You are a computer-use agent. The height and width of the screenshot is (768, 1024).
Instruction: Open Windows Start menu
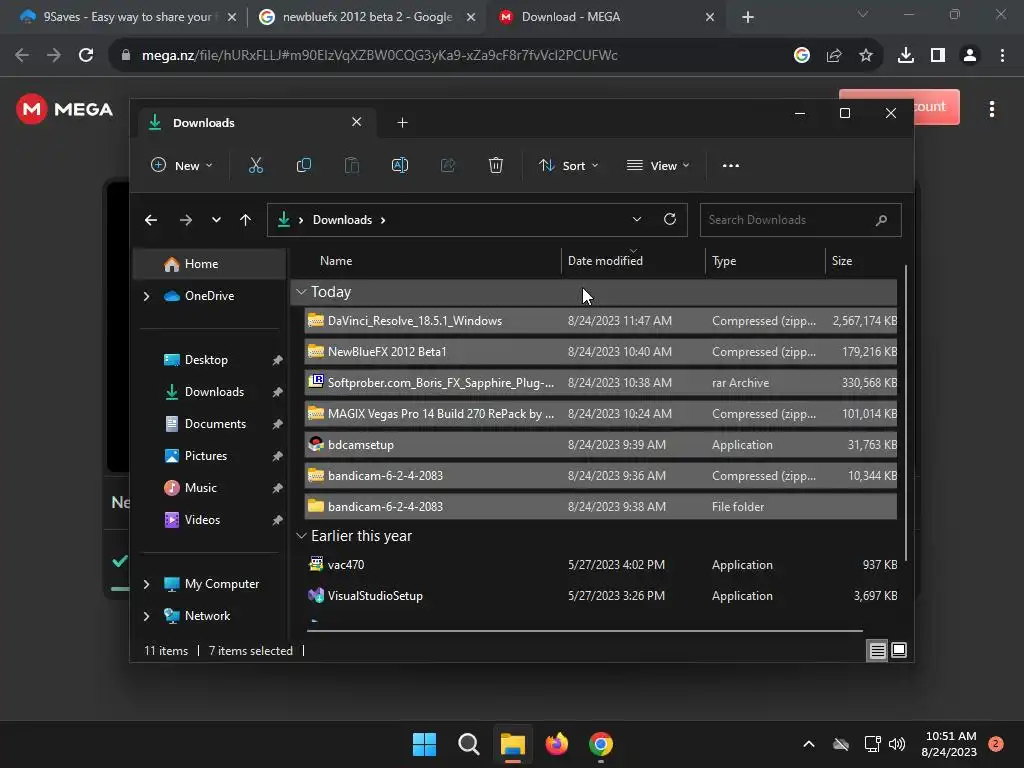(424, 744)
